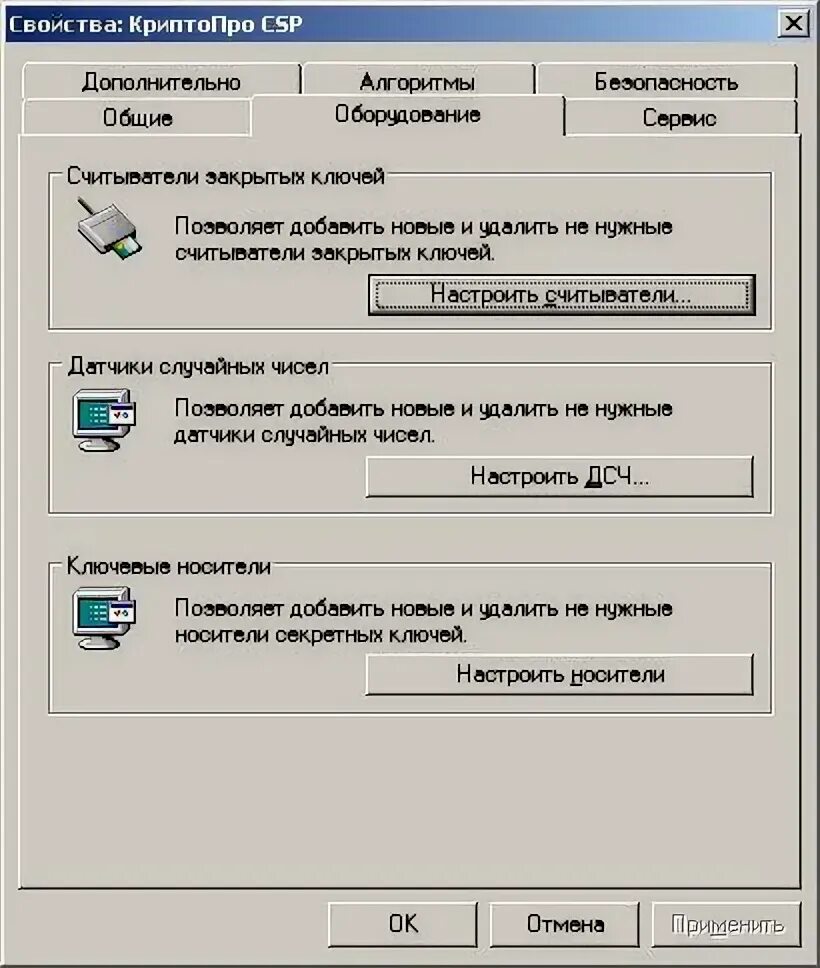Image resolution: width=820 pixels, height=968 pixels.
Task: Click the key media monitor icon
Action: point(104,618)
